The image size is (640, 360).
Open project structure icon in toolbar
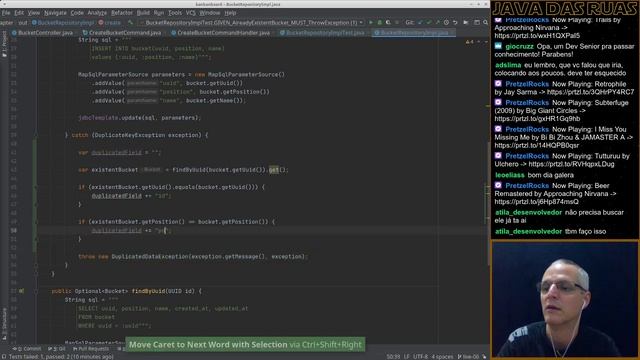477,22
